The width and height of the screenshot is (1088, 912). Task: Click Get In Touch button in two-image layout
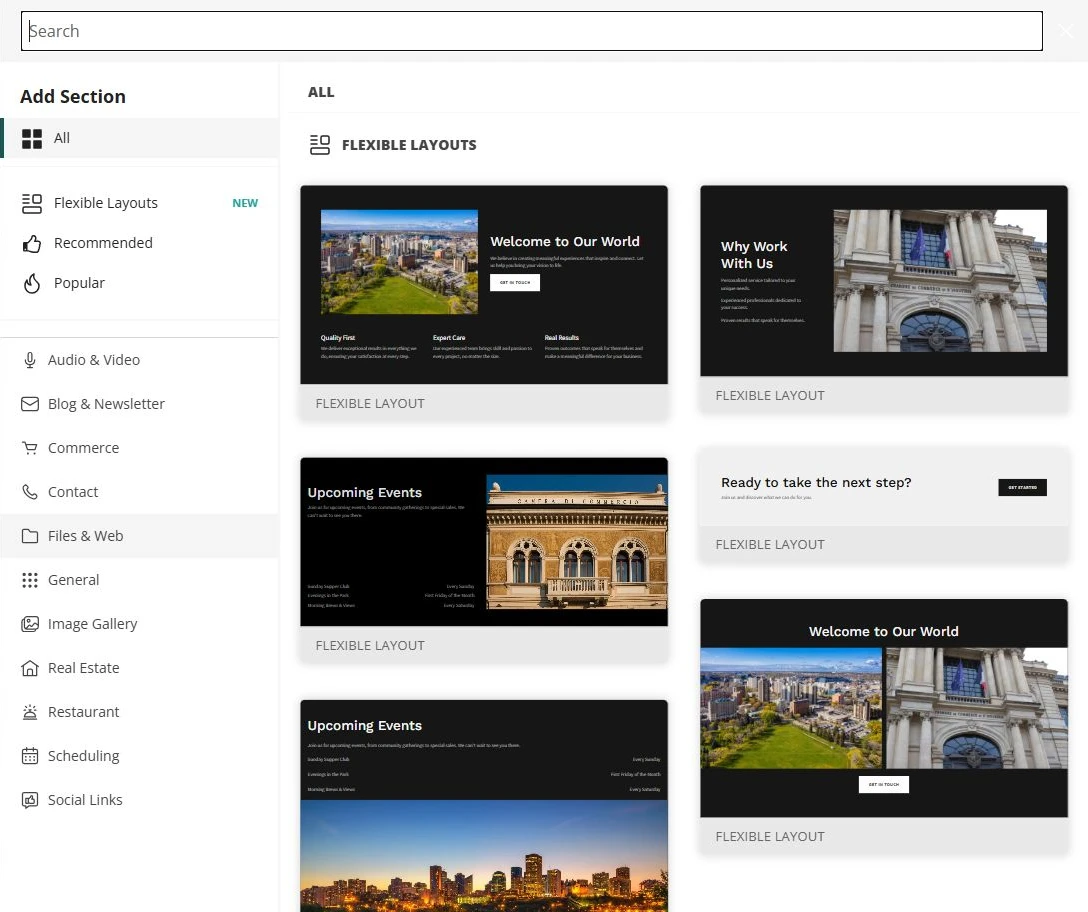point(883,784)
